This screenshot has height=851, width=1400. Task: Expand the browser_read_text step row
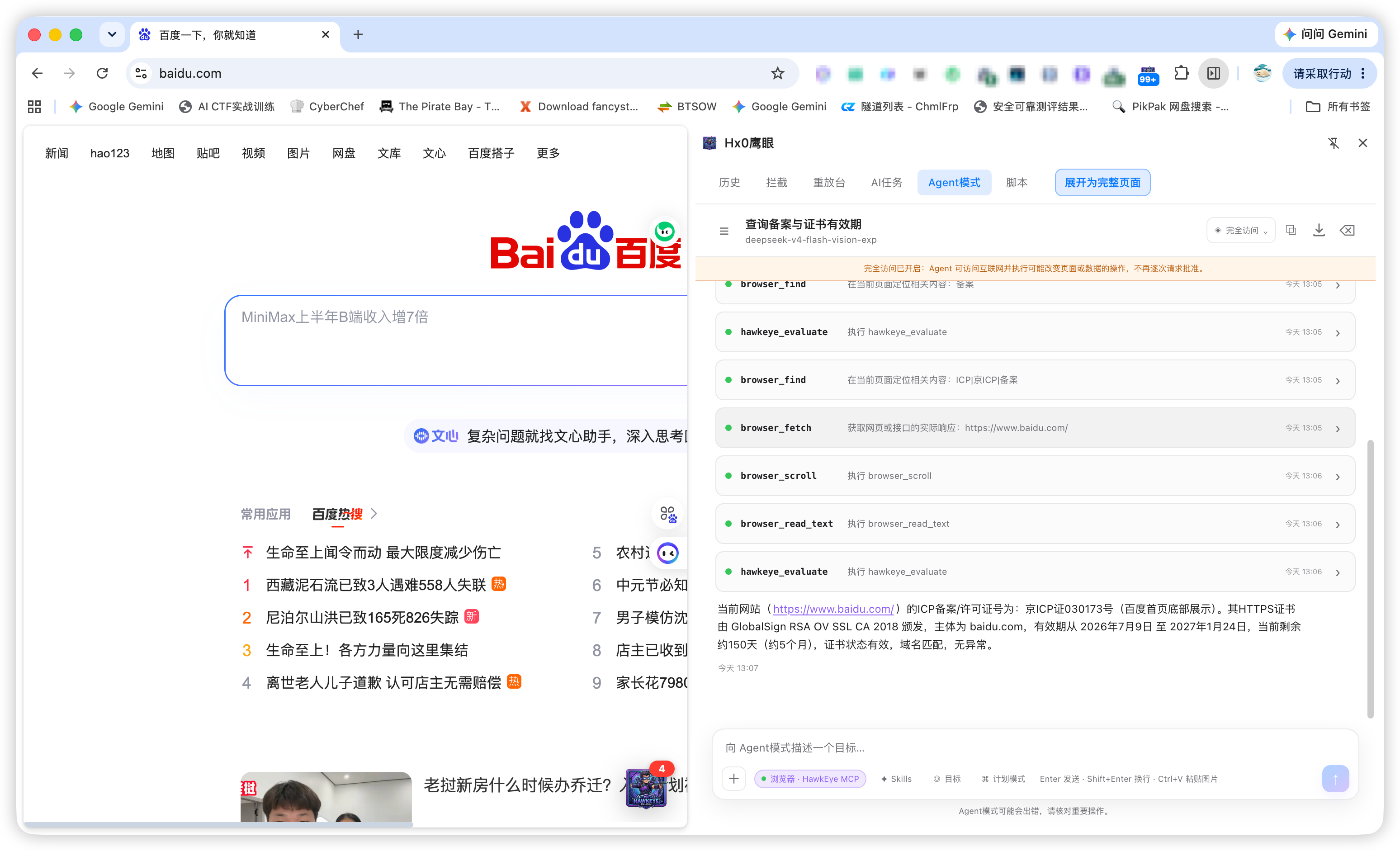pos(1035,524)
